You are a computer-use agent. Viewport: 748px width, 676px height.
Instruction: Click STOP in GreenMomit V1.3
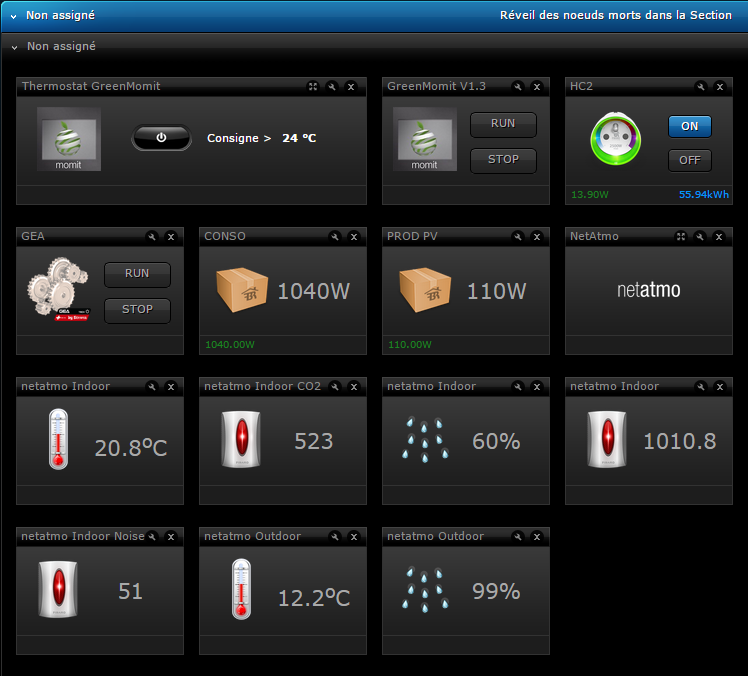point(503,160)
